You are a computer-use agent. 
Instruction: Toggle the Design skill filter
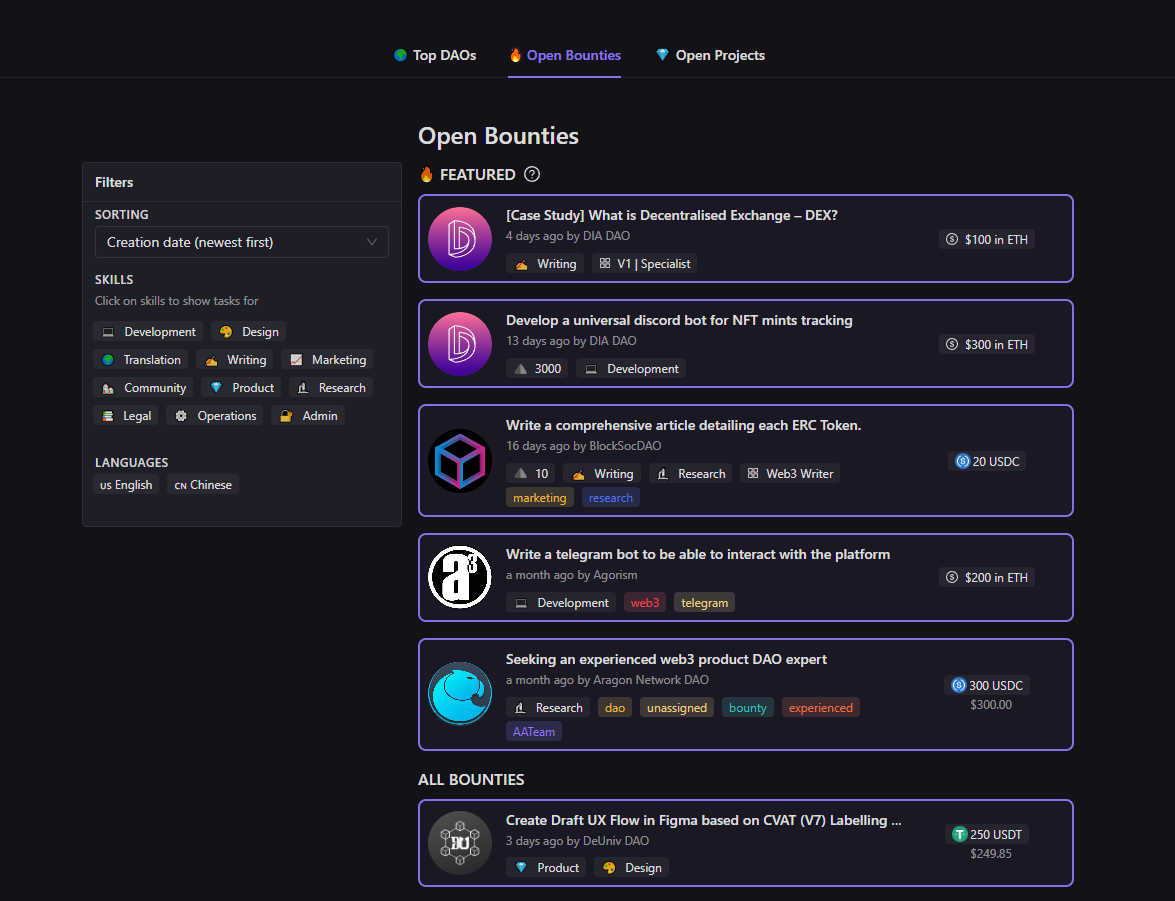[x=249, y=331]
